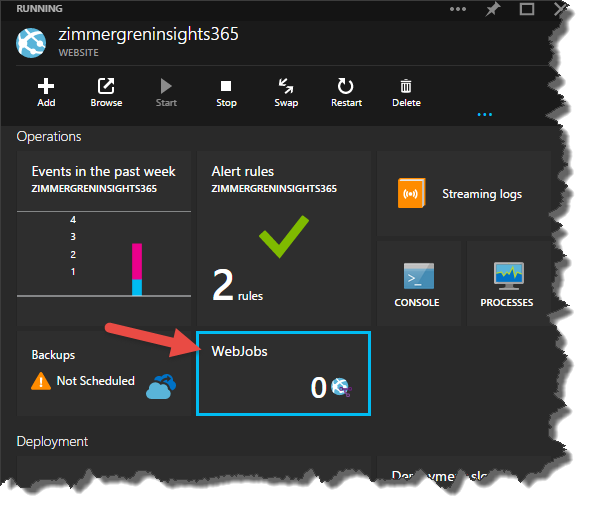The image size is (591, 511).
Task: Open the Backups Not Scheduled tile
Action: (104, 373)
